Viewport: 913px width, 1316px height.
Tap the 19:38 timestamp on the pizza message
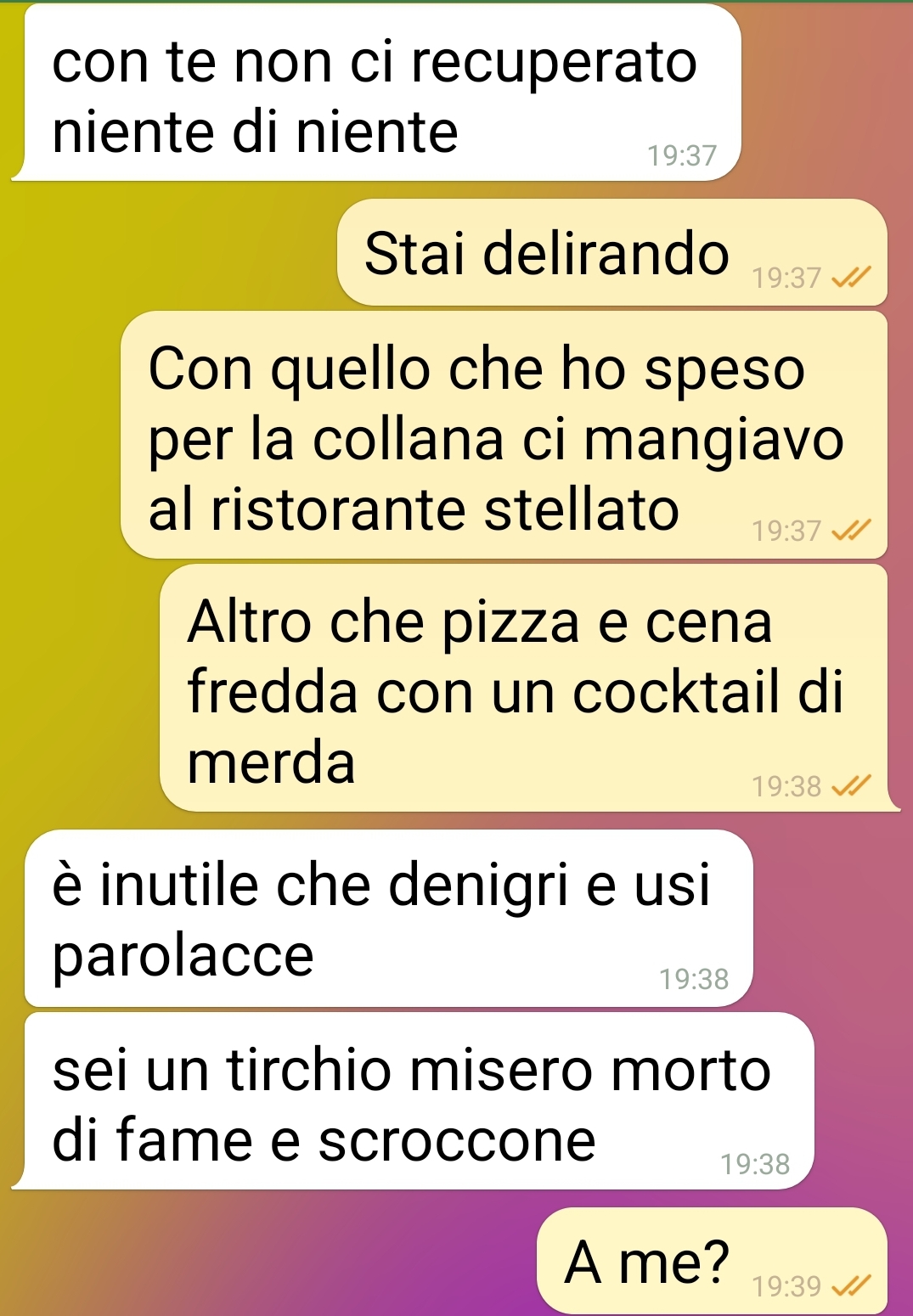[x=786, y=786]
